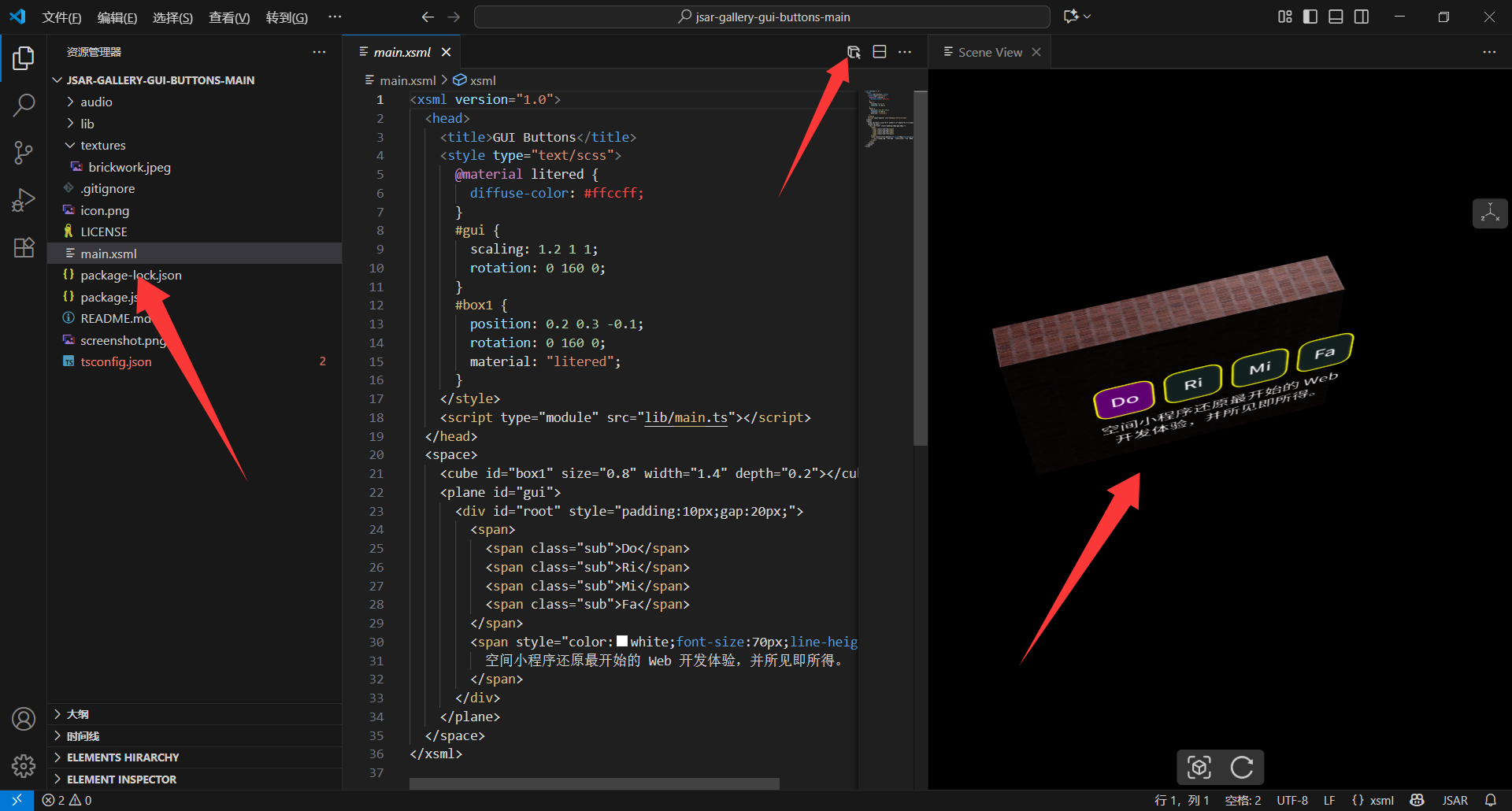
Task: Click the title bar search box
Action: (x=762, y=17)
